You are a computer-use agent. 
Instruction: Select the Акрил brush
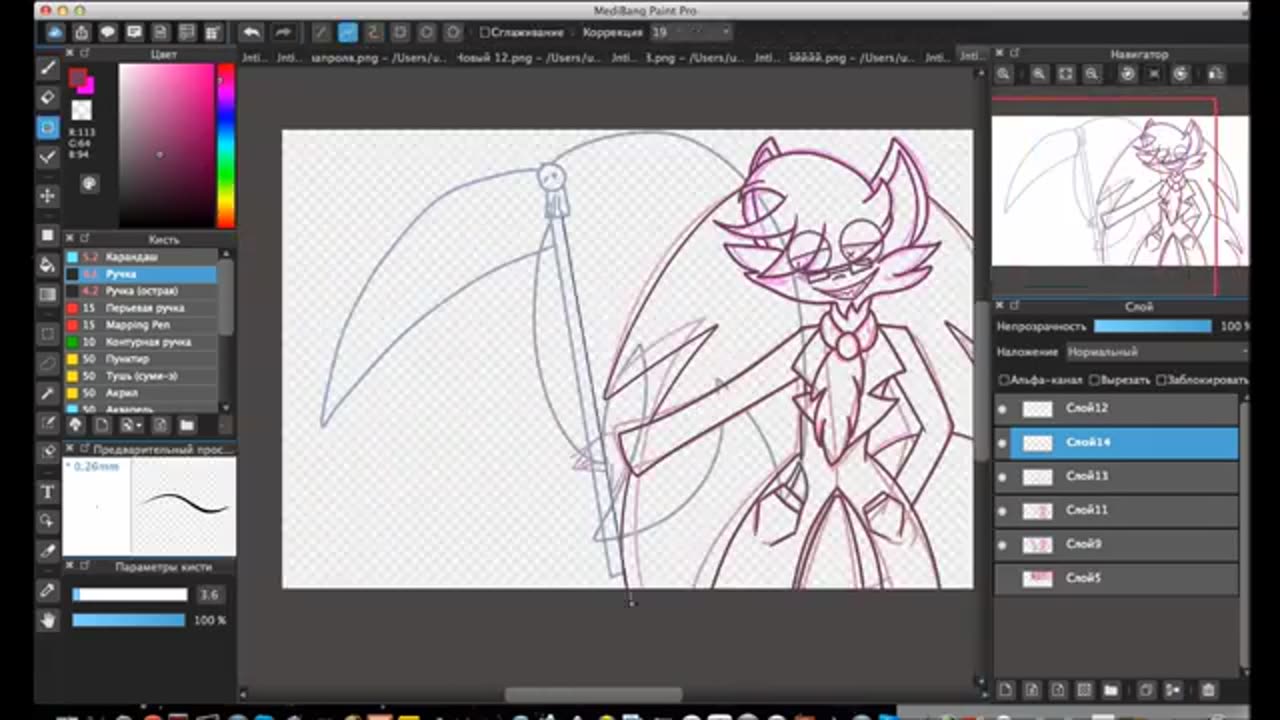coord(141,393)
